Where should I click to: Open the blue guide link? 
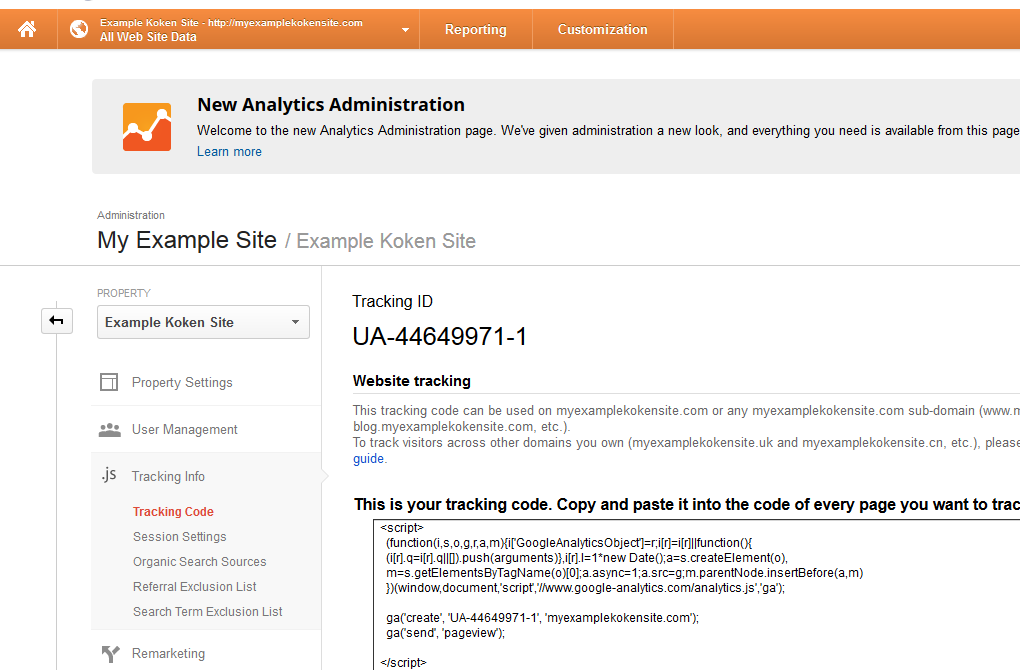368,459
